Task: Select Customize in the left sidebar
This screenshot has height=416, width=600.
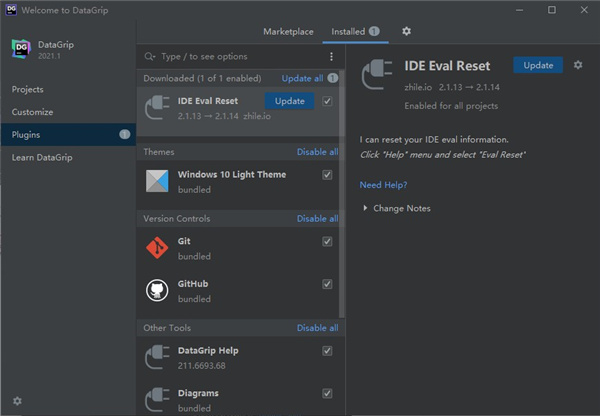Action: [x=33, y=112]
